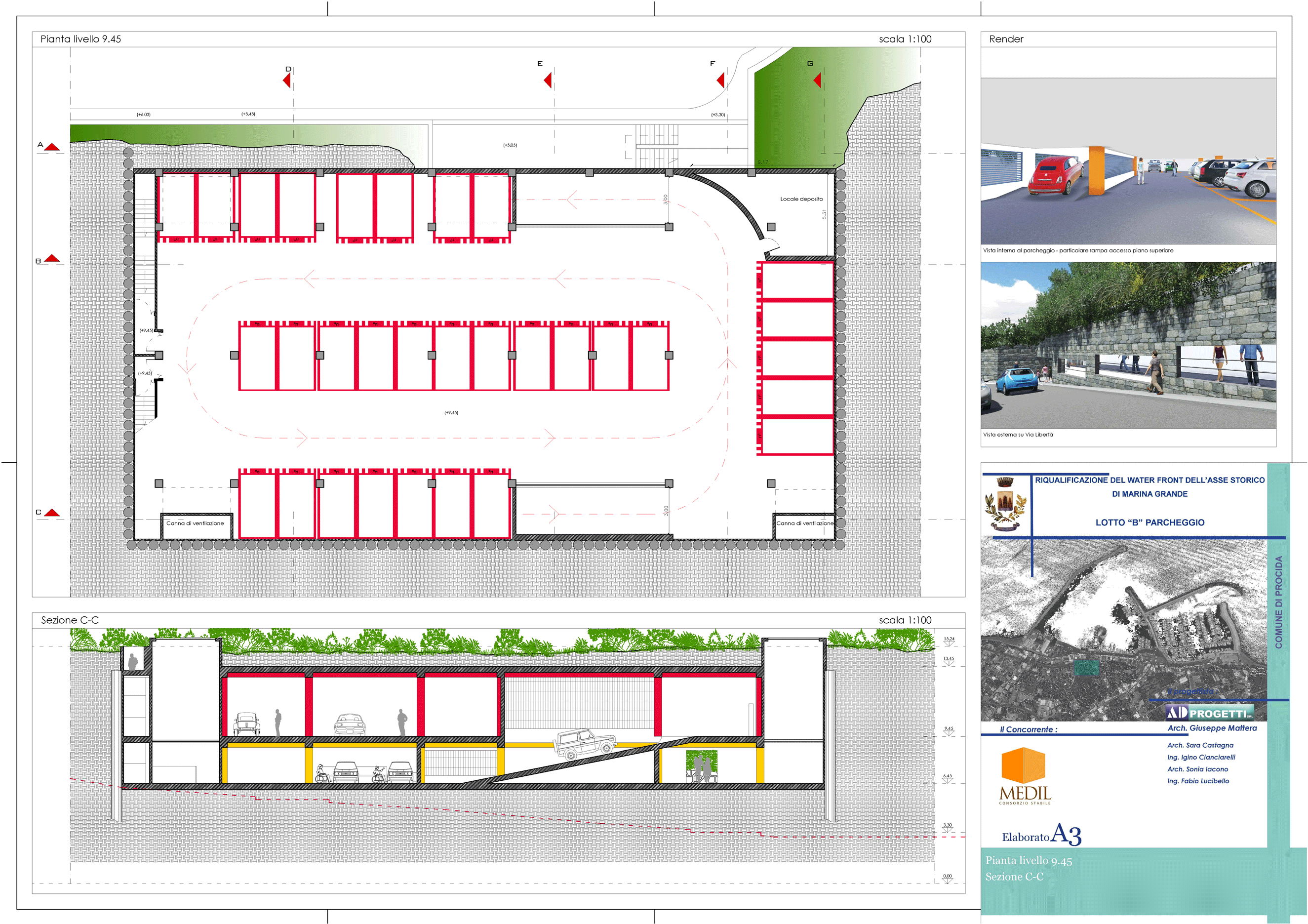Image resolution: width=1308 pixels, height=924 pixels.
Task: Click the vertical 'COMUNE DI PROCIDA' text
Action: [x=1278, y=602]
